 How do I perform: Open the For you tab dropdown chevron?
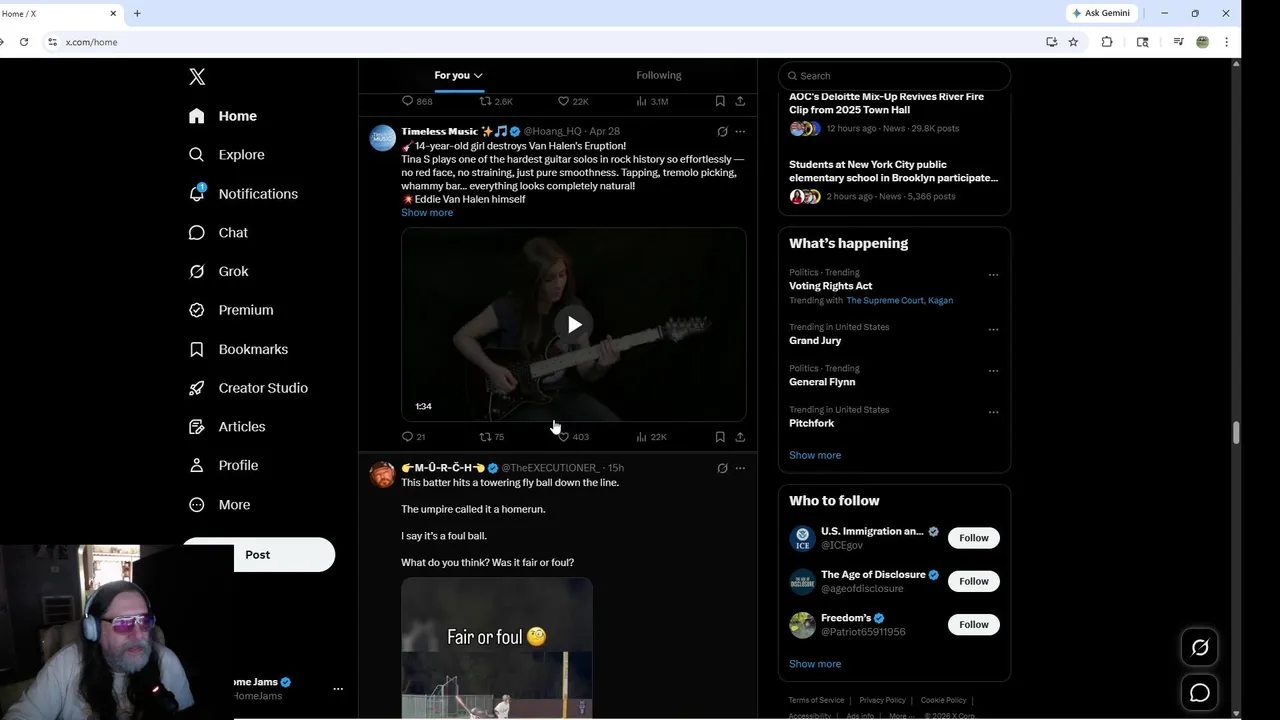coord(478,75)
